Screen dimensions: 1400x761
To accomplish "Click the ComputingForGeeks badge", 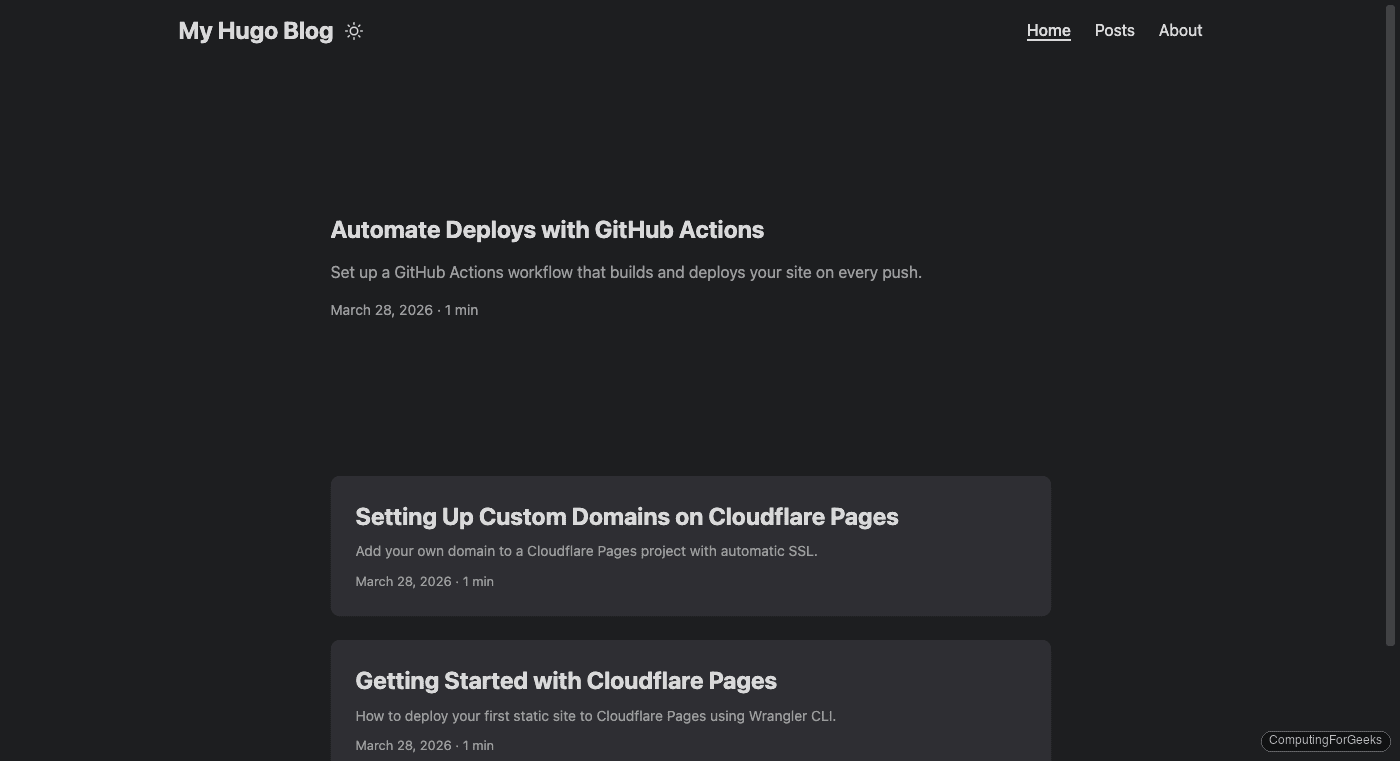I will coord(1324,740).
